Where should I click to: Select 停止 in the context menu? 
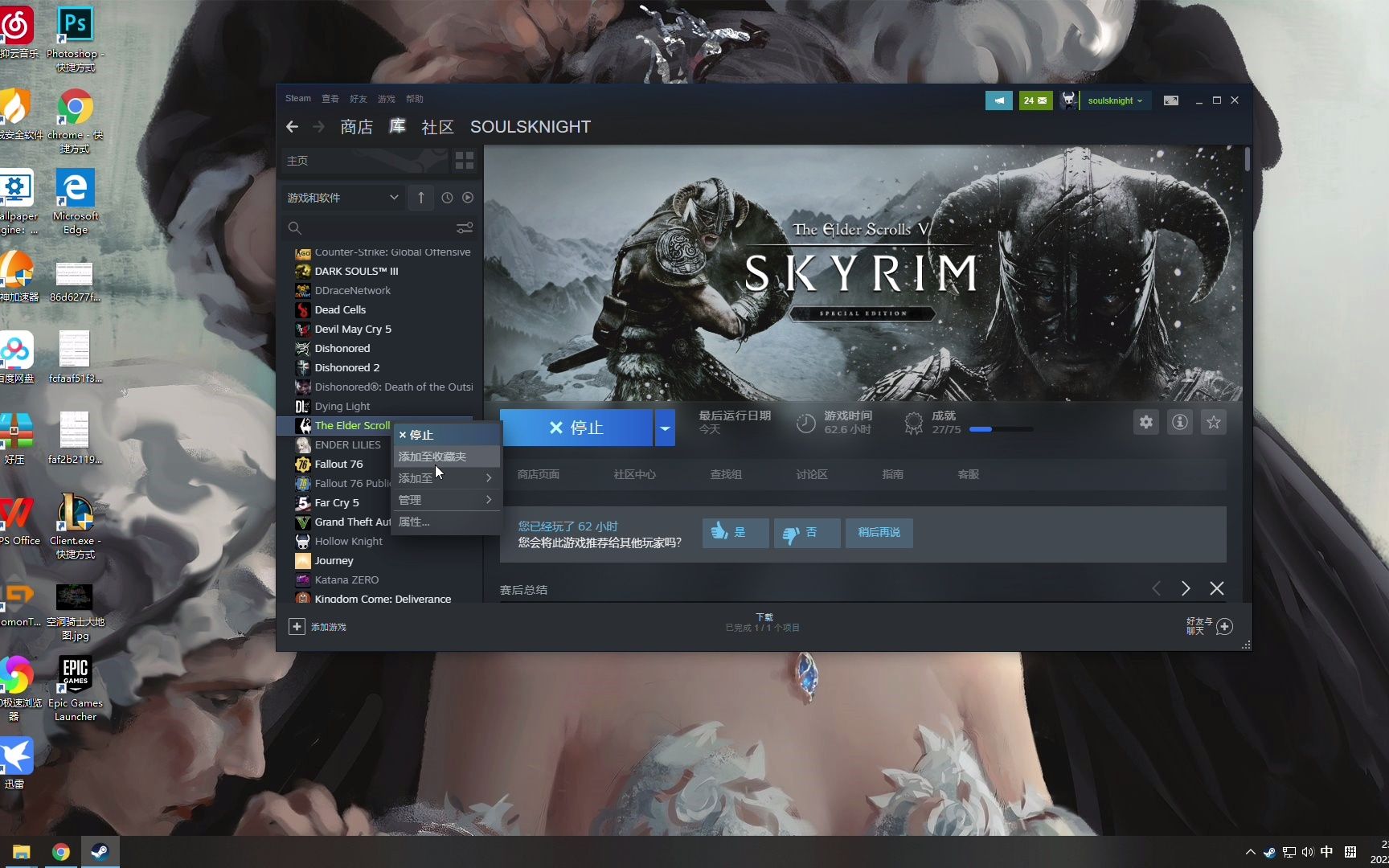(x=446, y=435)
